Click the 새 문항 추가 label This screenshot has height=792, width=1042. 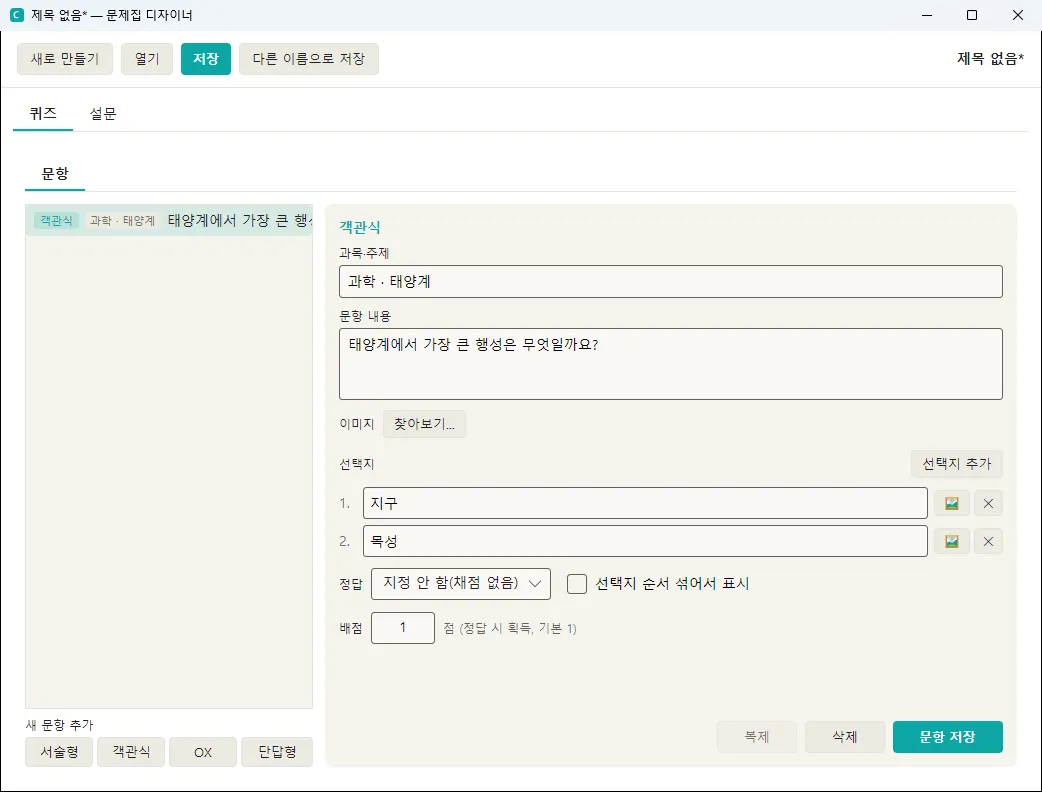[60, 725]
